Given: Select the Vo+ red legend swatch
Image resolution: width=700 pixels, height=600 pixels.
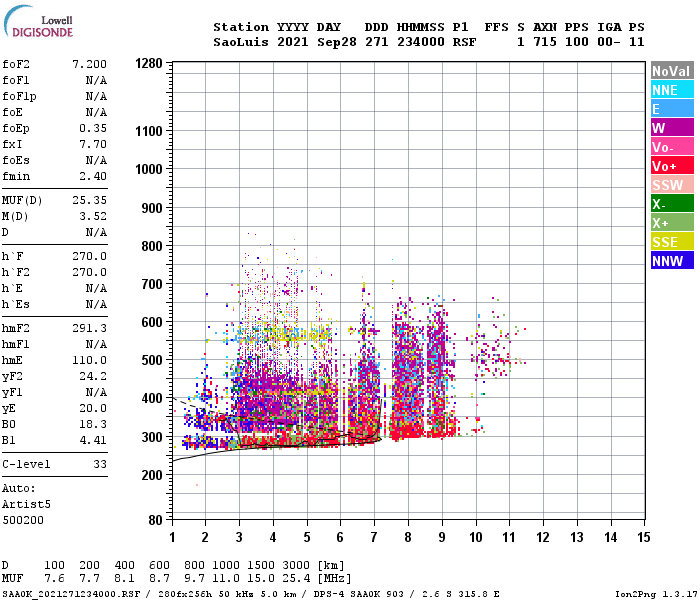Looking at the screenshot, I should click(672, 166).
